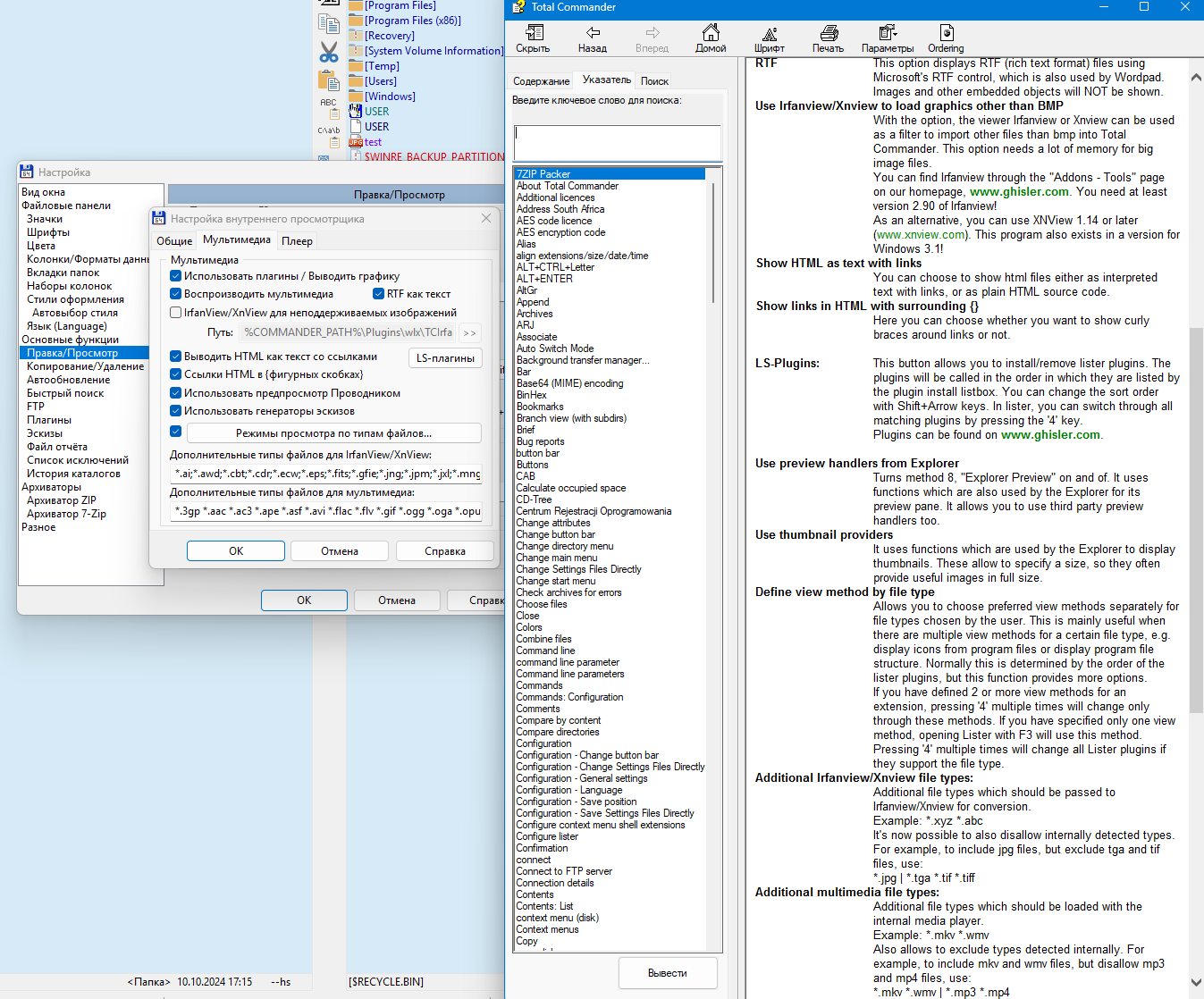1204x999 pixels.
Task: Click the paste clipboard icon below the scissors
Action: click(329, 79)
